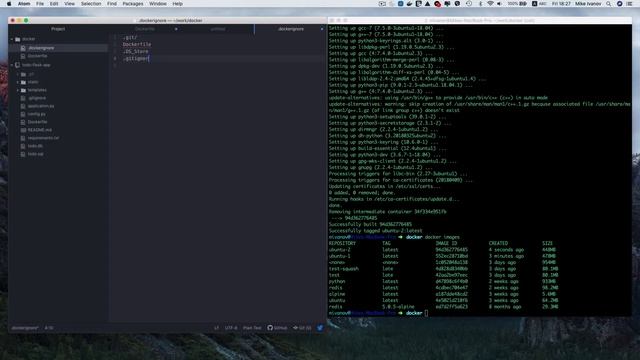Screen dimensions: 640x360
Task: Click the '.git/' line in editor
Action: click(x=130, y=37)
